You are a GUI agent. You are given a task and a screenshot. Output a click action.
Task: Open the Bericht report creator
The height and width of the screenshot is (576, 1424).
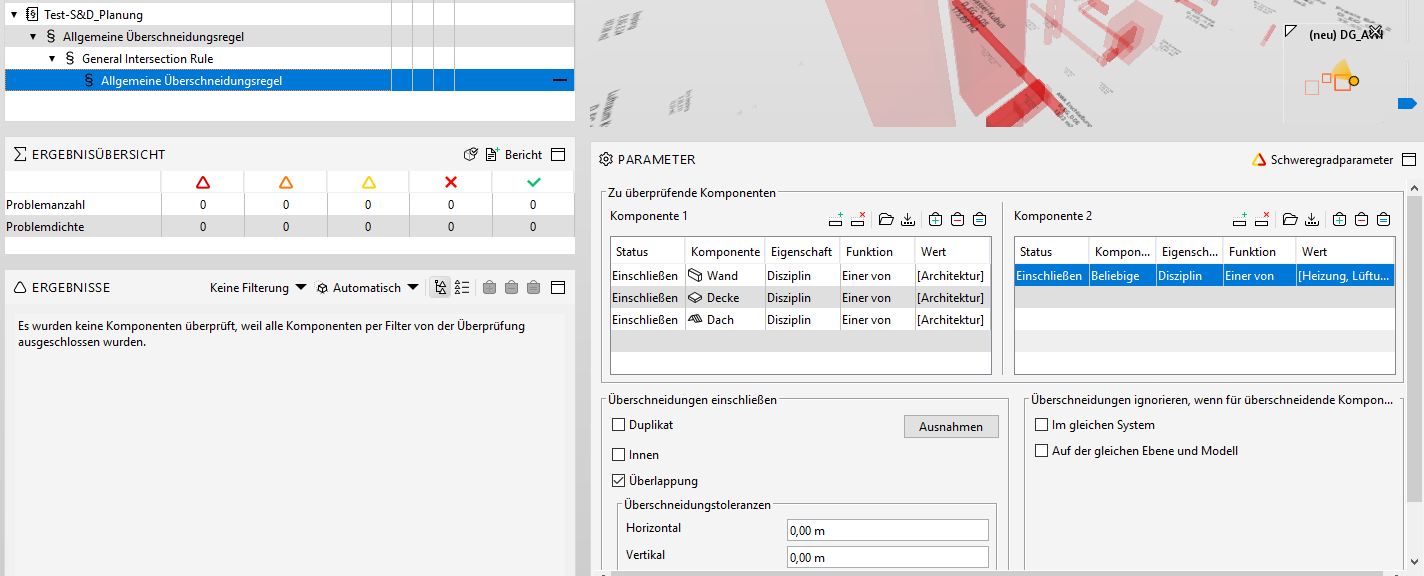click(514, 155)
